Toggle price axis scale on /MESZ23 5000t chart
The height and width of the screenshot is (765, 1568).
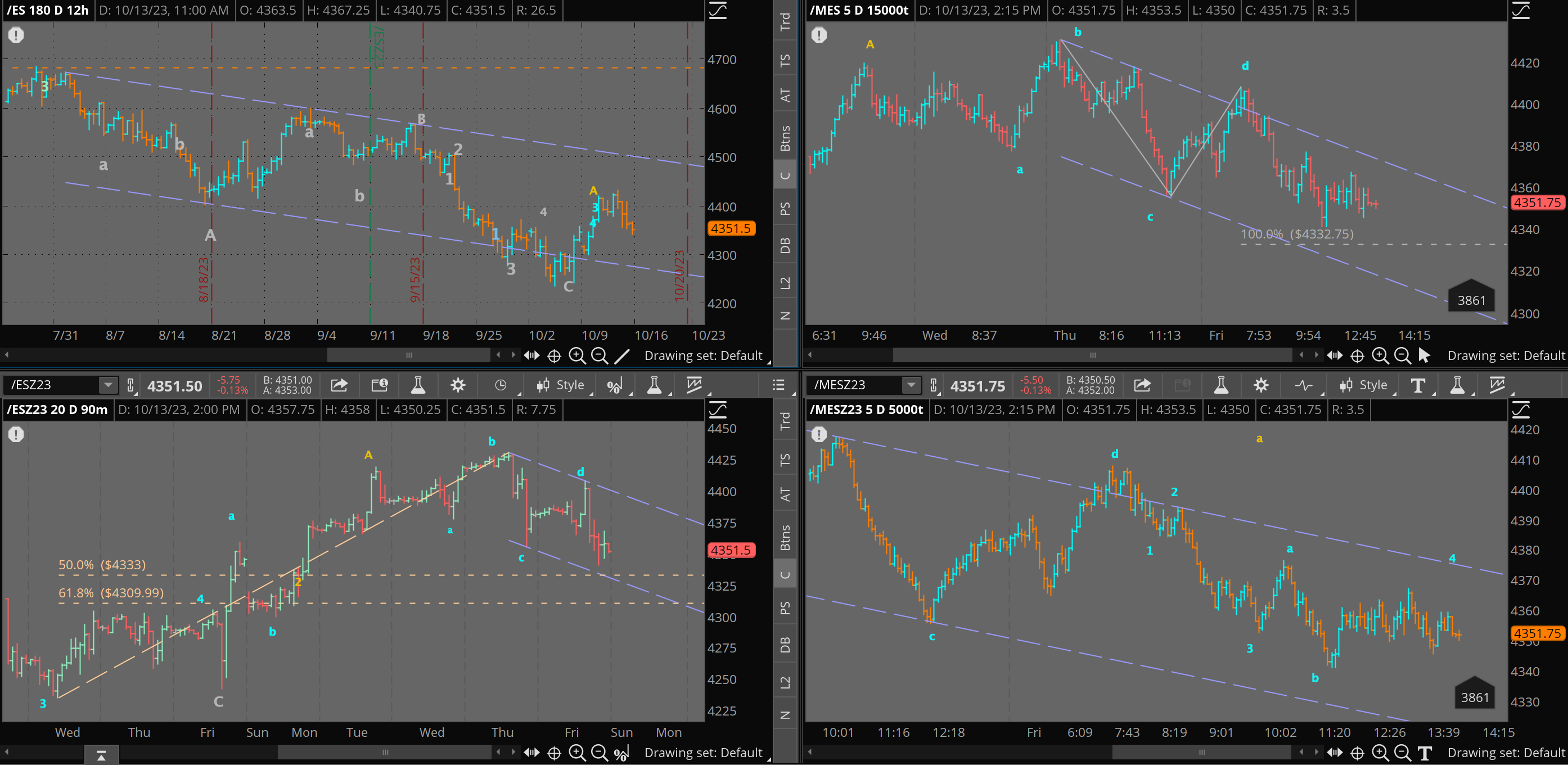1521,409
